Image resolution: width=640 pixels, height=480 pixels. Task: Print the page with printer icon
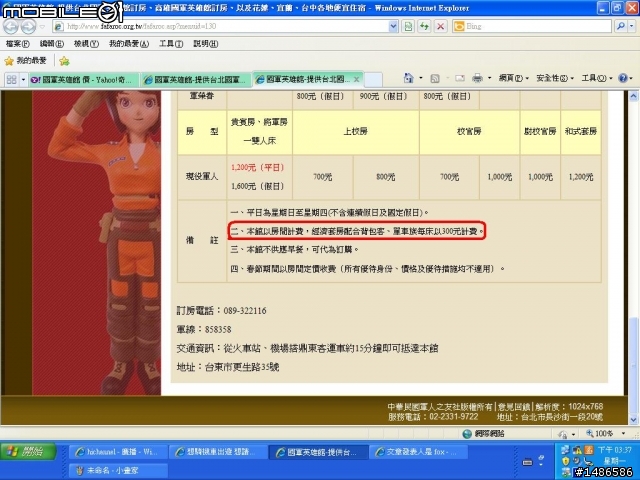coord(477,78)
